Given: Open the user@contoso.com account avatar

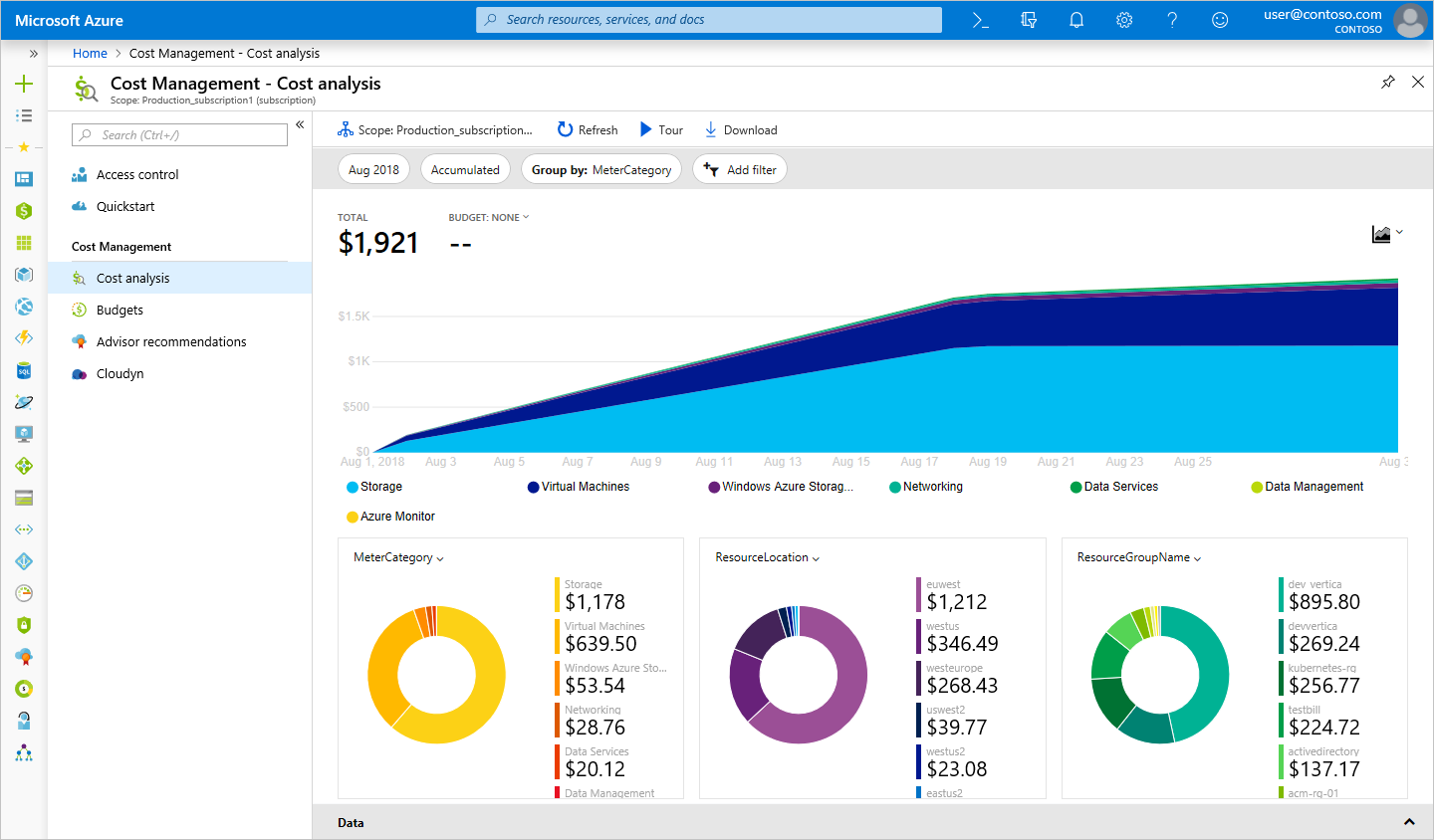Looking at the screenshot, I should click(1410, 20).
